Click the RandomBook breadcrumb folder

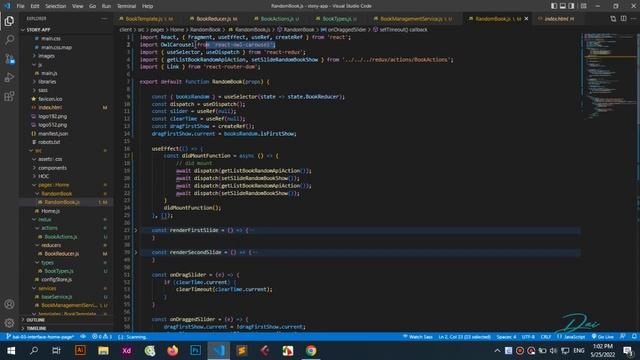[x=205, y=30]
